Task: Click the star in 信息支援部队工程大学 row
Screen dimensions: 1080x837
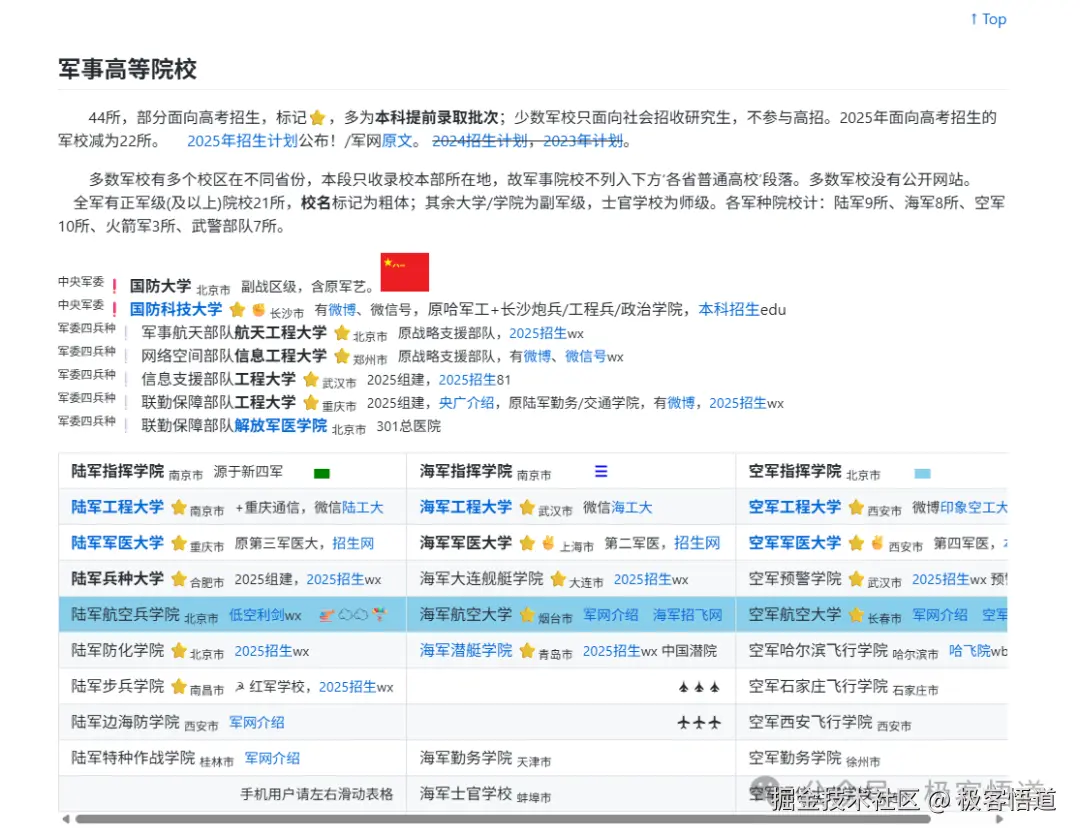Action: click(311, 380)
